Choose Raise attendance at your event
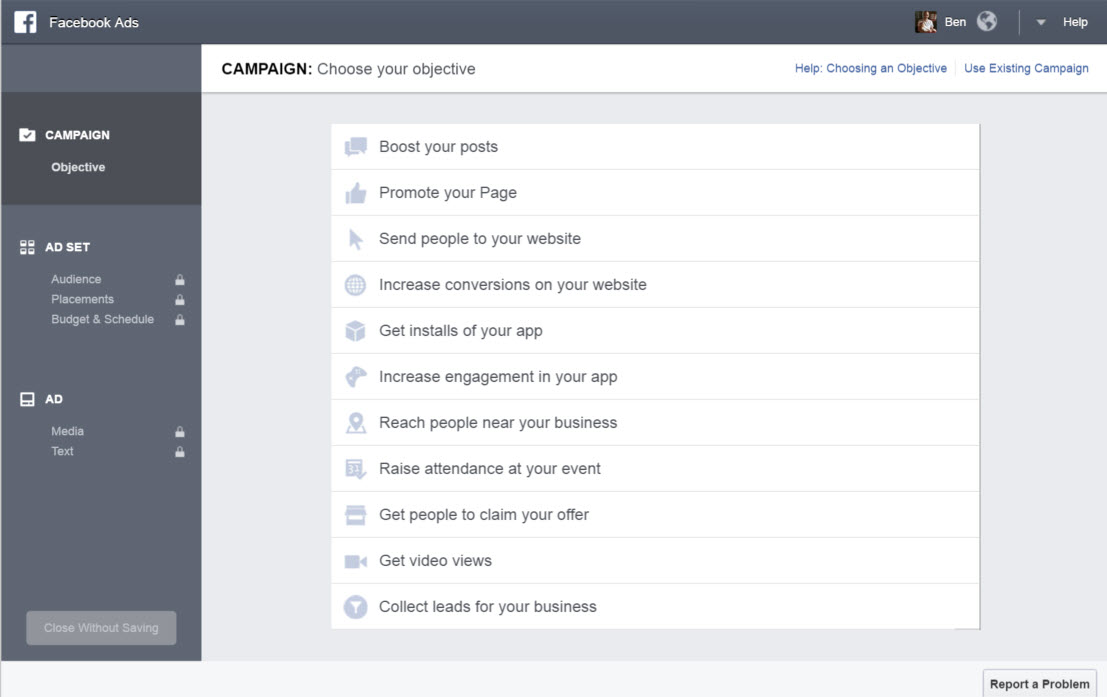The image size is (1107, 697). coord(655,468)
